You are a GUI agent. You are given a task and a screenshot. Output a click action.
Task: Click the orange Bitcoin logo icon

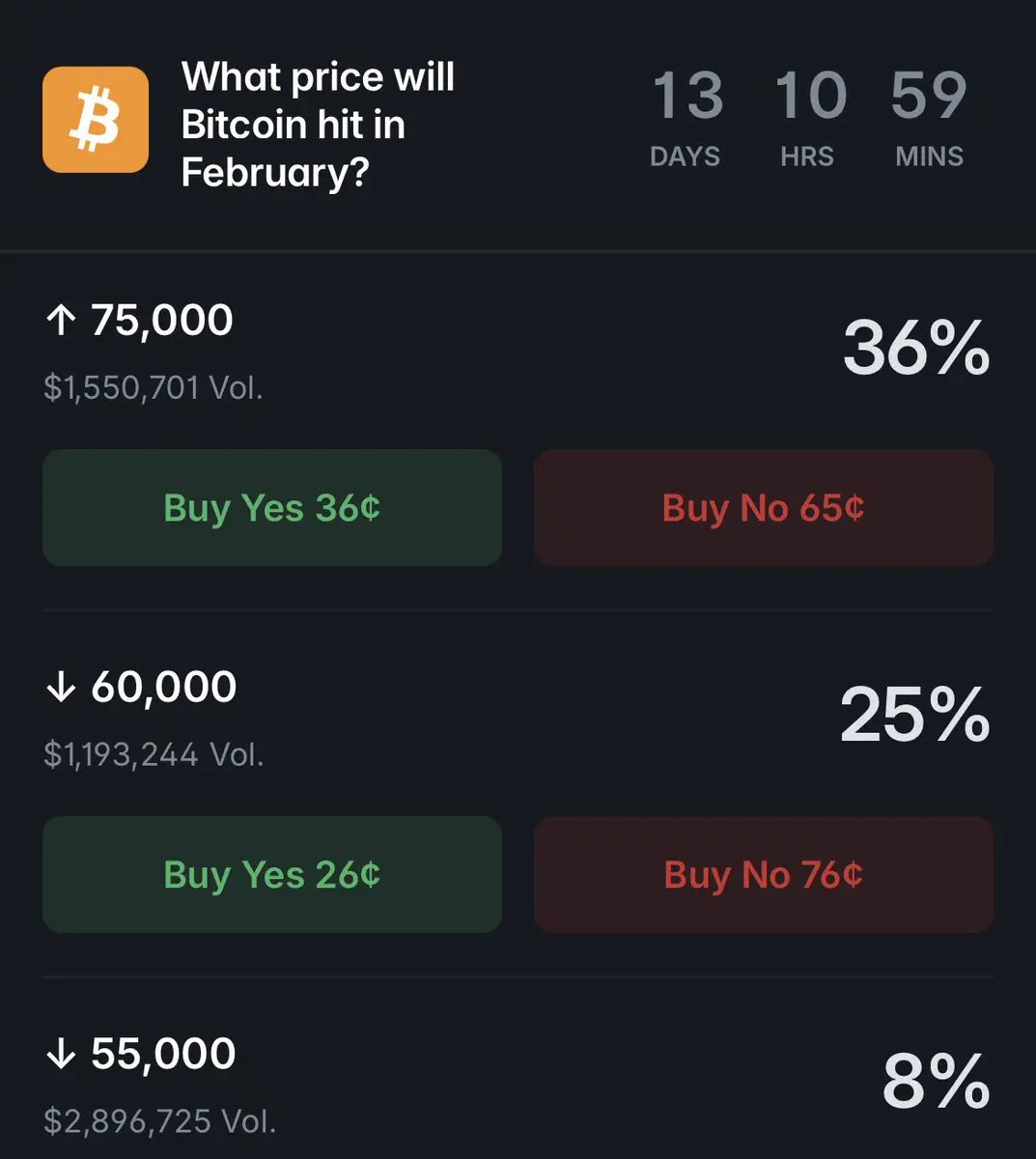[x=96, y=119]
